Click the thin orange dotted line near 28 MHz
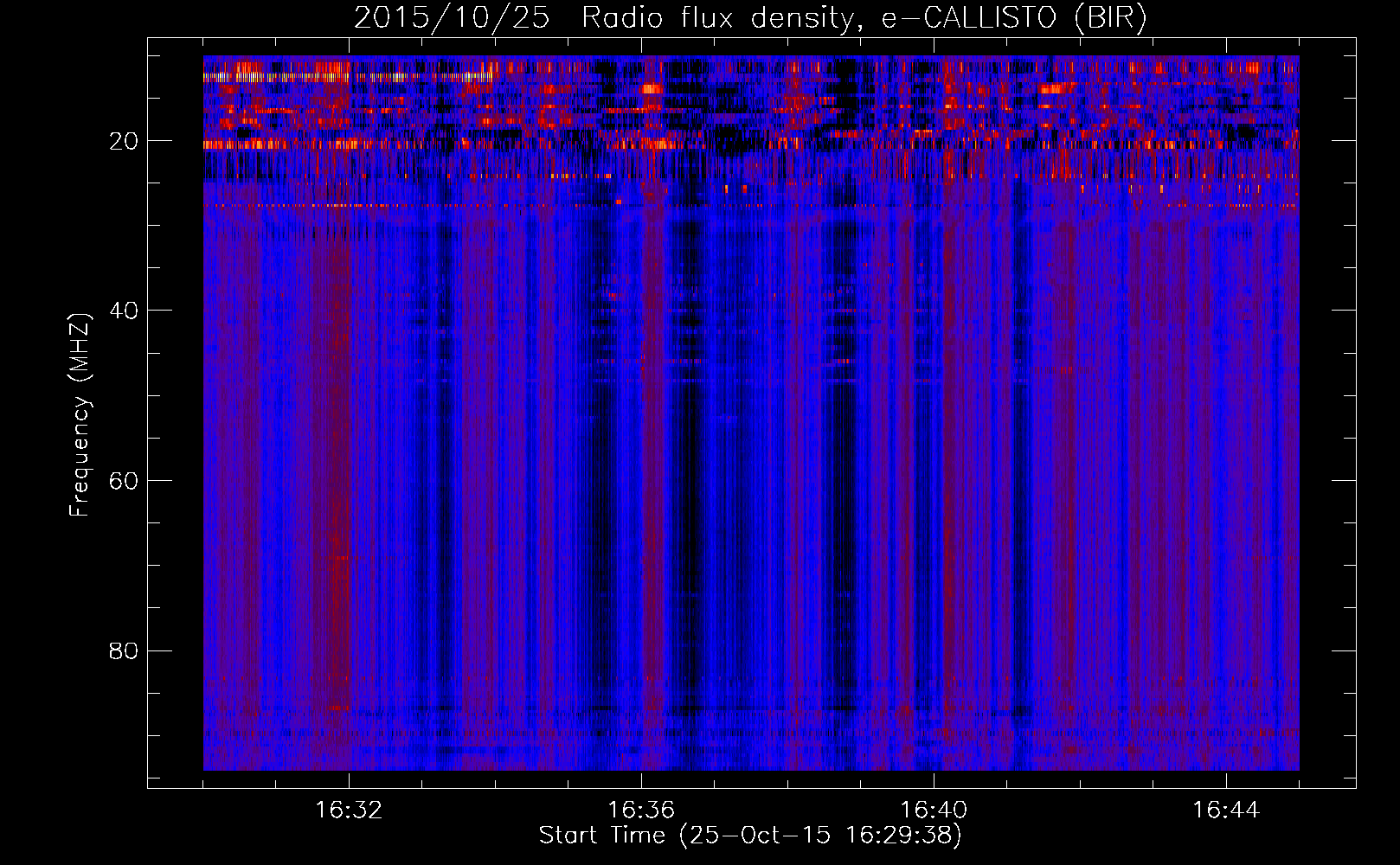The image size is (1400, 865). (x=751, y=206)
